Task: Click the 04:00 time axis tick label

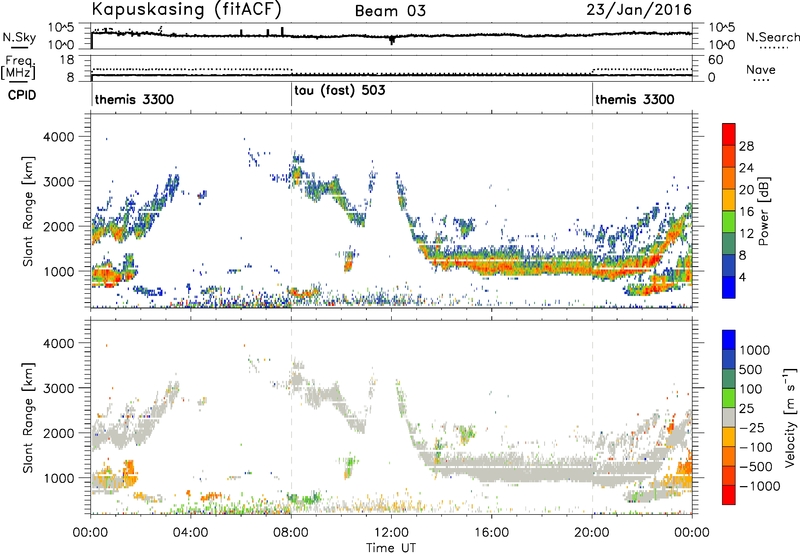Action: tap(191, 533)
